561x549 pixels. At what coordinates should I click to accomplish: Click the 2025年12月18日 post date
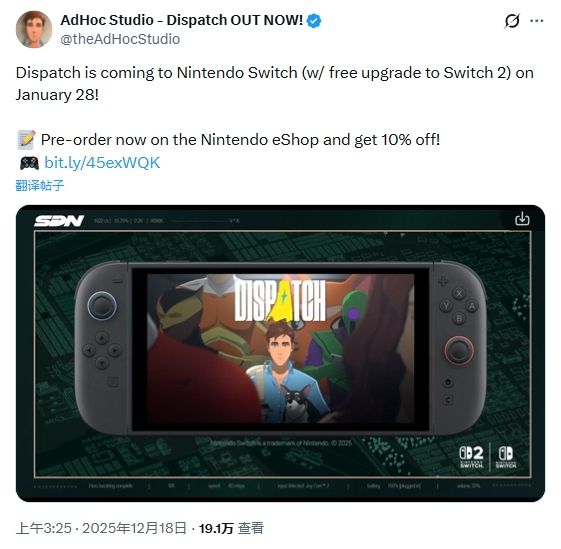(135, 529)
